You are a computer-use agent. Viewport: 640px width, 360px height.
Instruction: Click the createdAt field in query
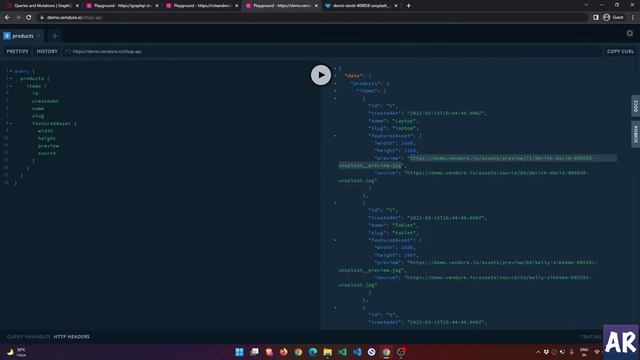[45, 101]
